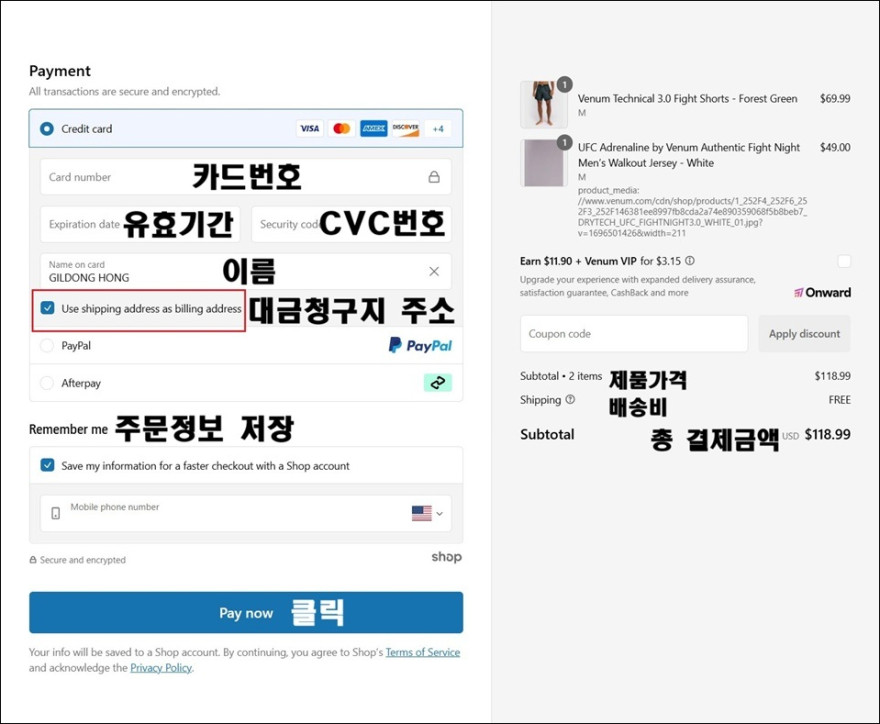The width and height of the screenshot is (880, 724).
Task: Click the Remember me heading
Action: click(68, 429)
